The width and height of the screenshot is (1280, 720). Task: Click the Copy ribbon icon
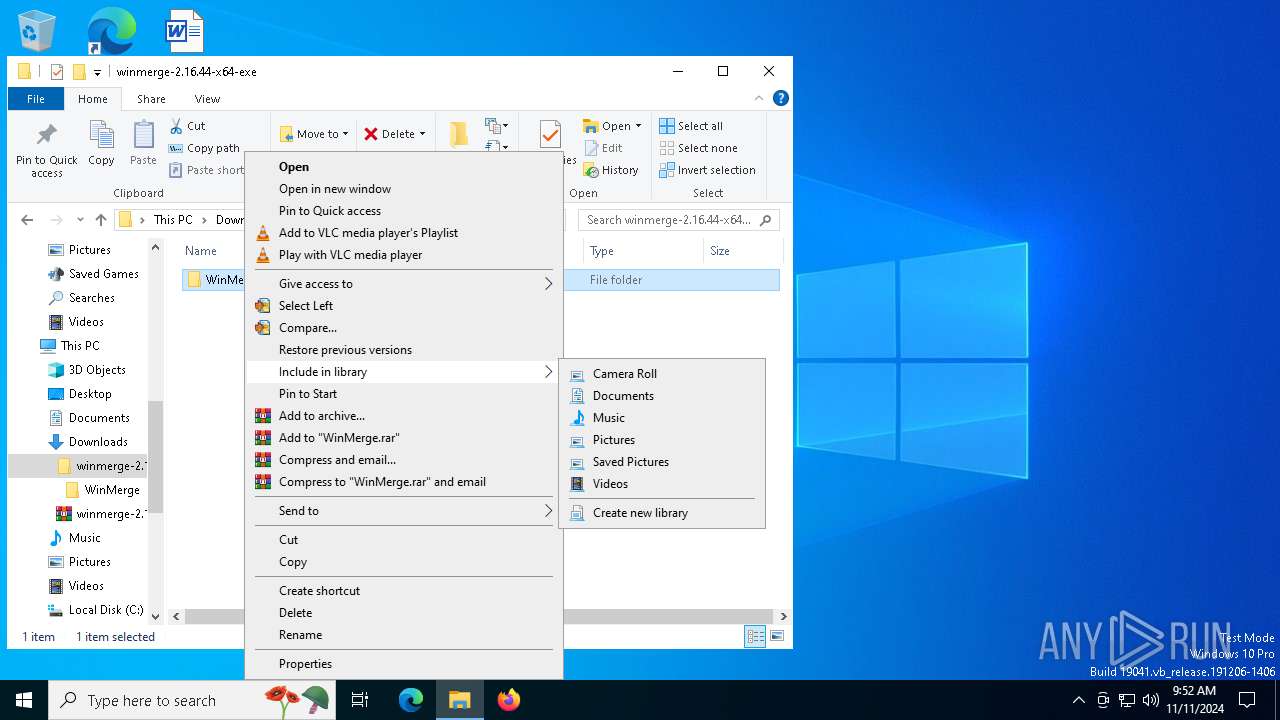tap(101, 144)
